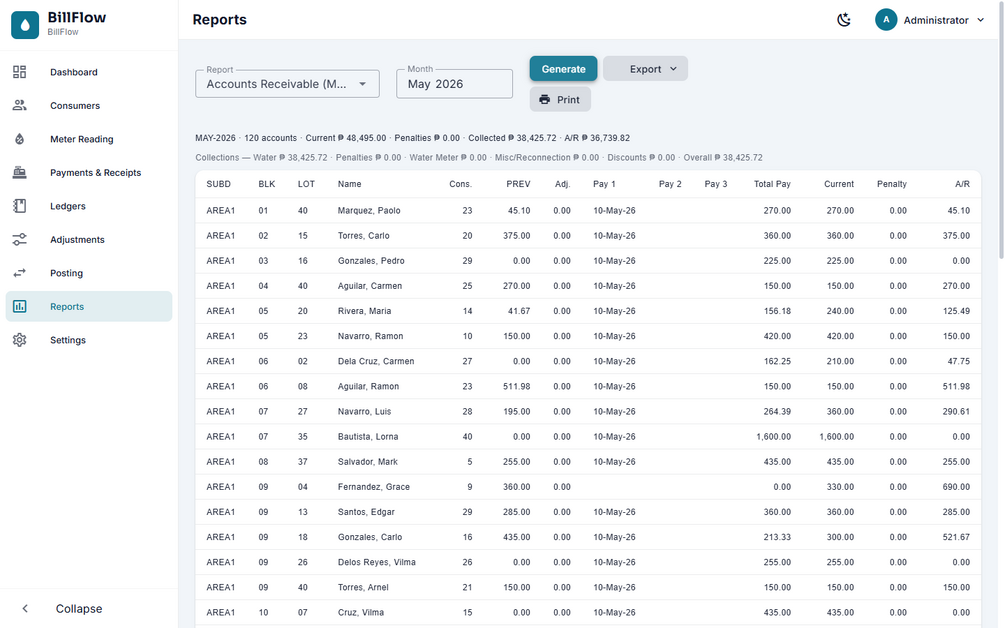Select the Marquez, Paolo row name
Viewport: 1005px width, 628px height.
369,210
